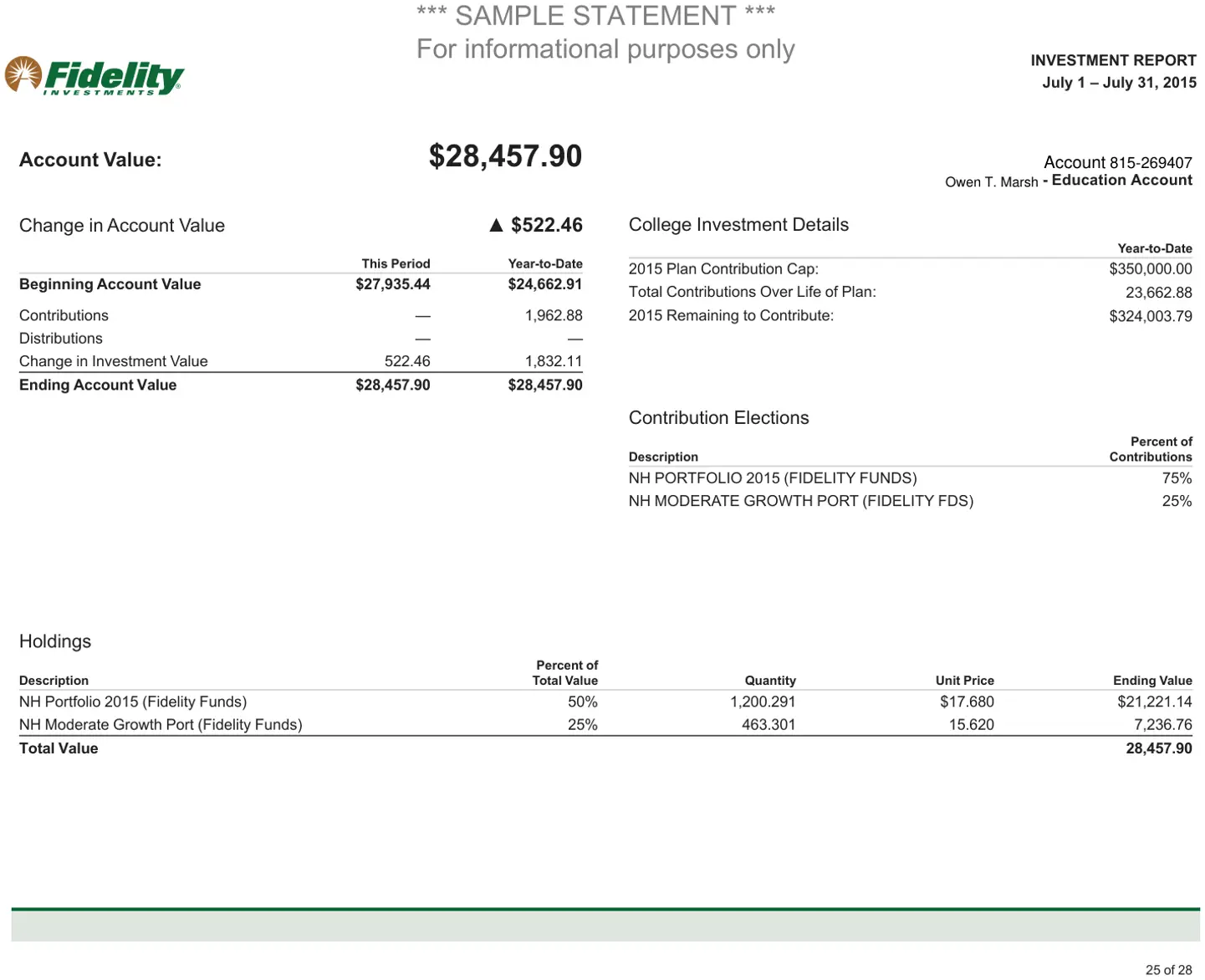
Task: Click the "Change in Account Value" heading
Action: point(122,226)
